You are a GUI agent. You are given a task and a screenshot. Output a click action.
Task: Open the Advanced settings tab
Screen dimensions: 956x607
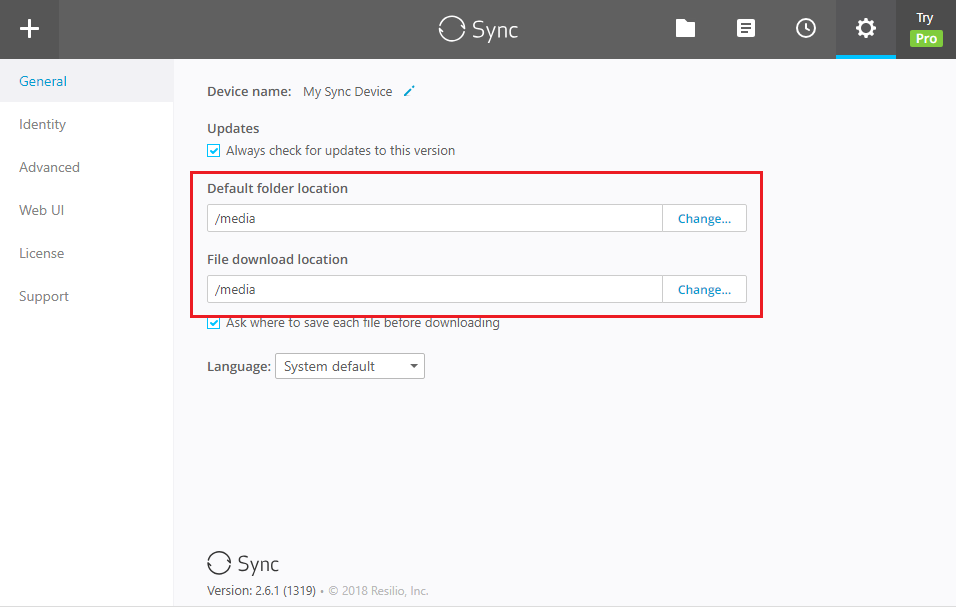49,167
